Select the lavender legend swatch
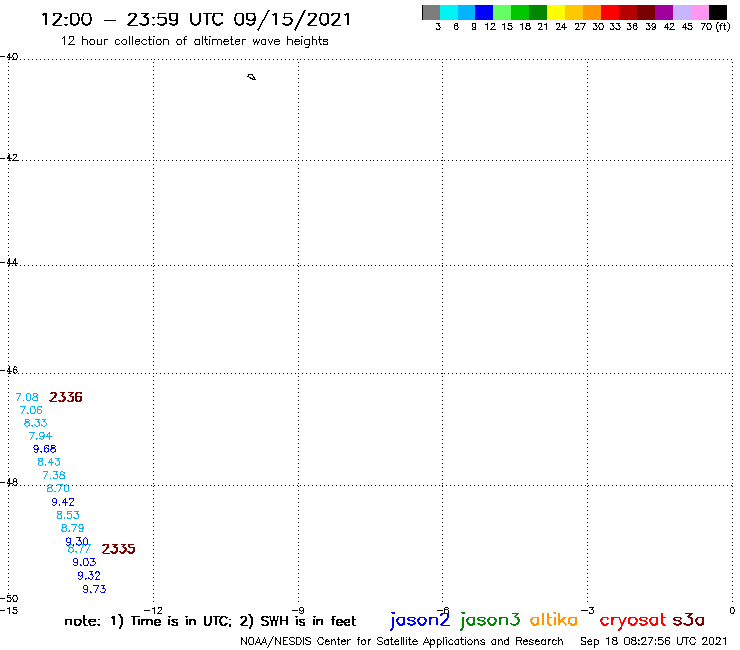 pos(681,12)
